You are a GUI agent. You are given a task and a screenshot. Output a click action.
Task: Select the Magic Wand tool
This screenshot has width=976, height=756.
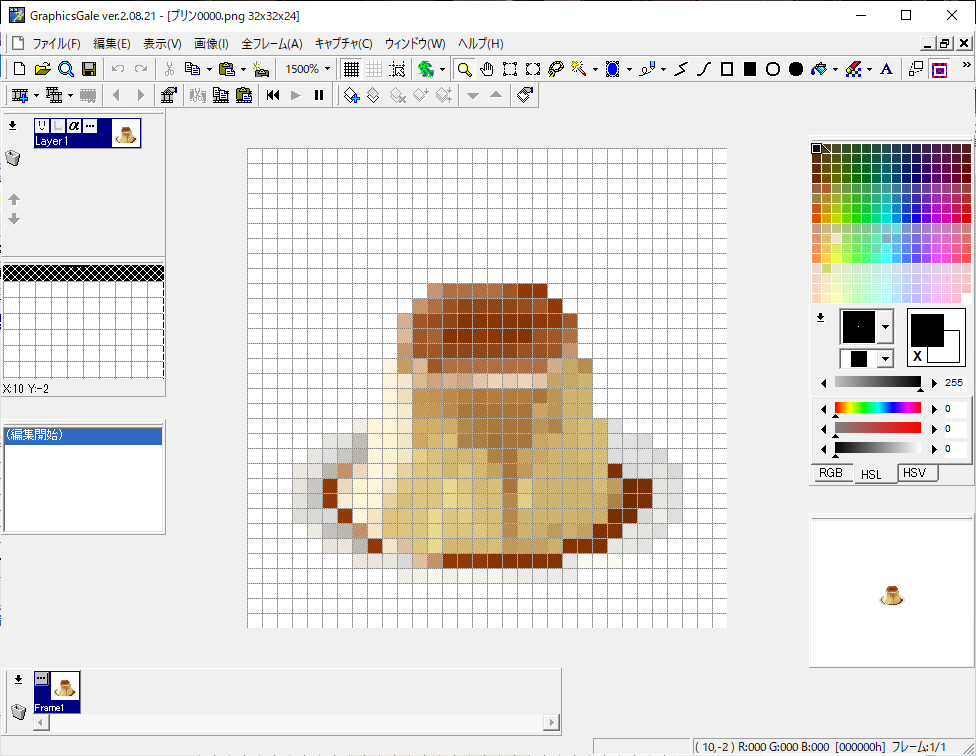coord(579,69)
